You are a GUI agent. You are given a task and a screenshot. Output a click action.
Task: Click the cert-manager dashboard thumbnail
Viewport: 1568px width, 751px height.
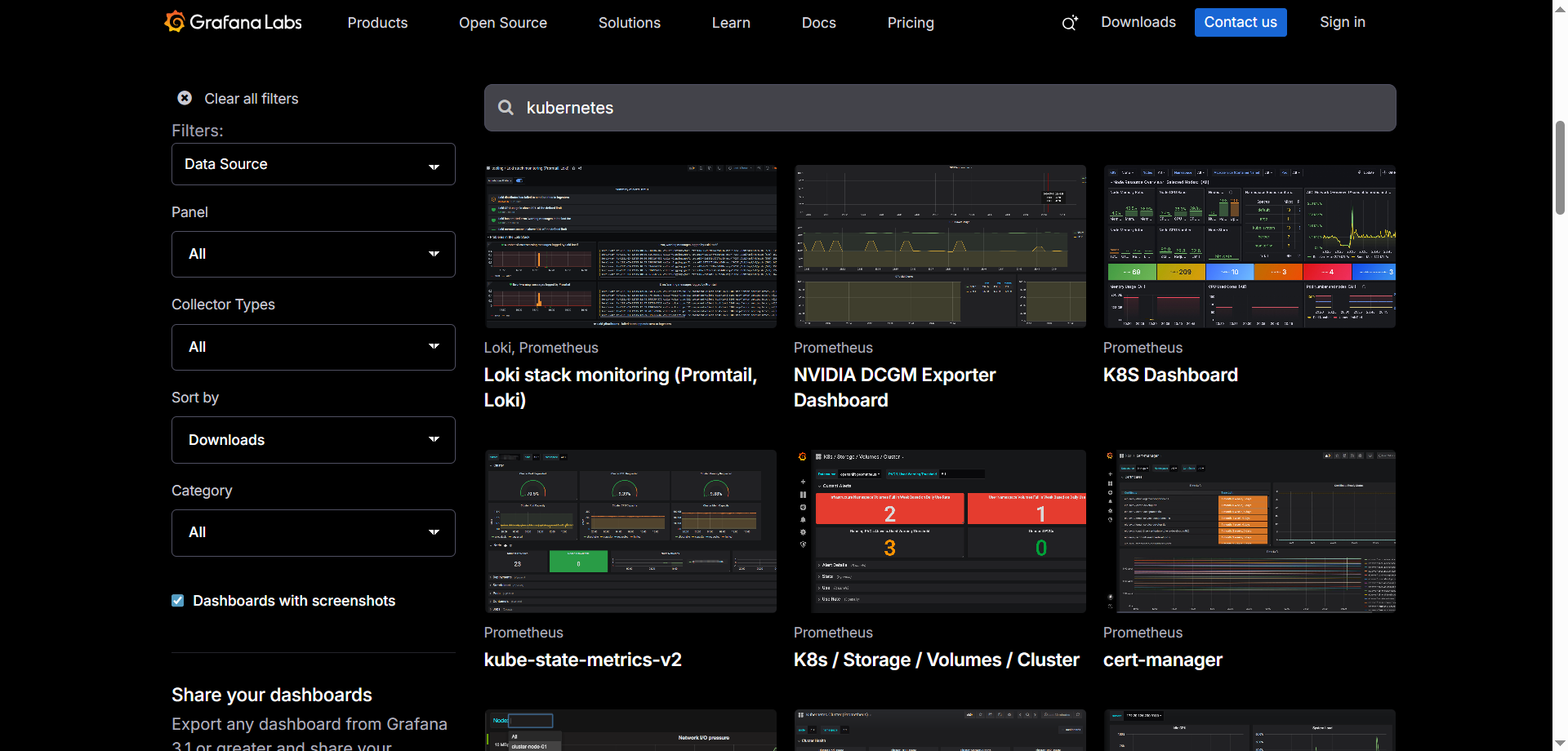coord(1249,531)
